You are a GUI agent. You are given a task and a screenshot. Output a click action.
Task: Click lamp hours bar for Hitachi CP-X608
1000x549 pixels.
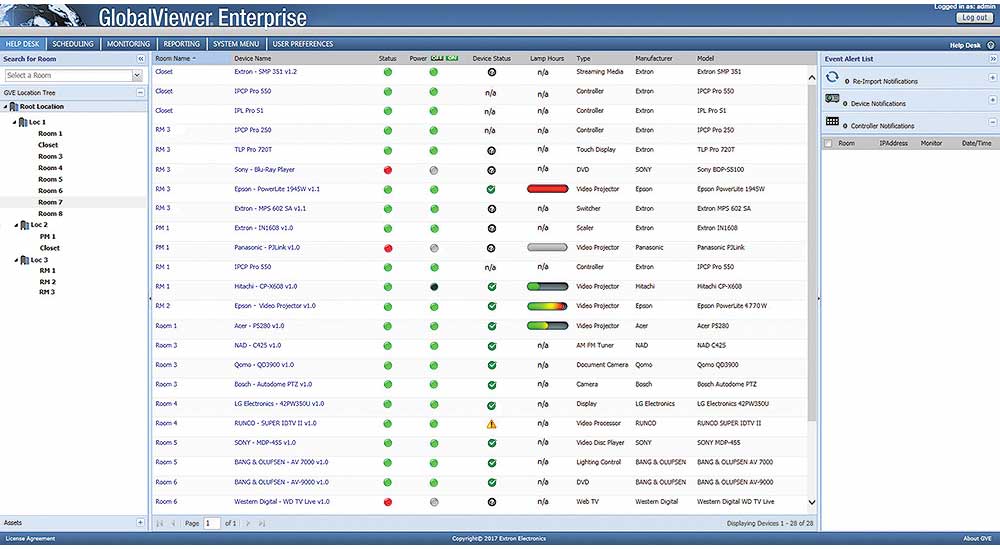(547, 287)
